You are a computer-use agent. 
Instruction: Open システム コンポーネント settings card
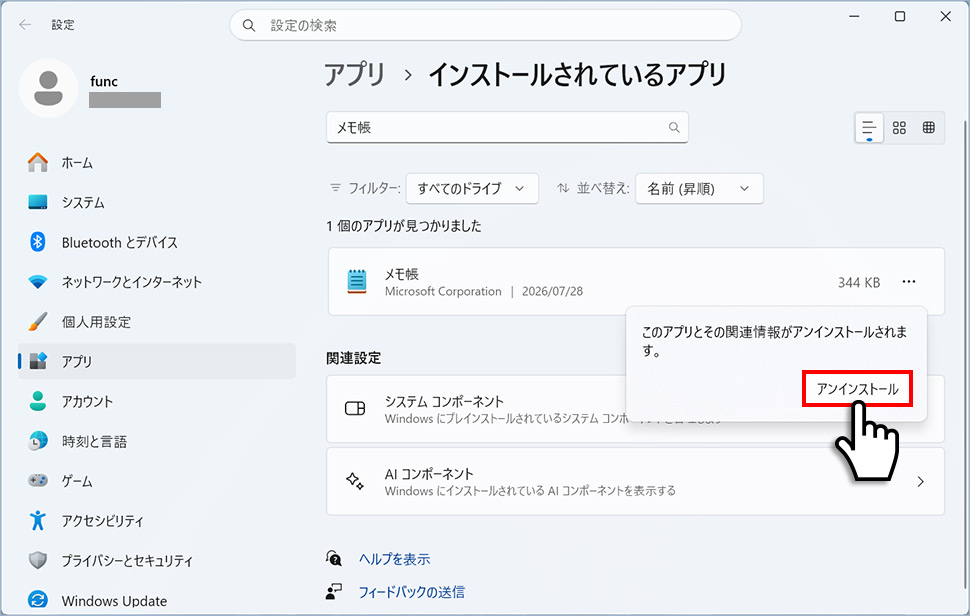coord(635,409)
